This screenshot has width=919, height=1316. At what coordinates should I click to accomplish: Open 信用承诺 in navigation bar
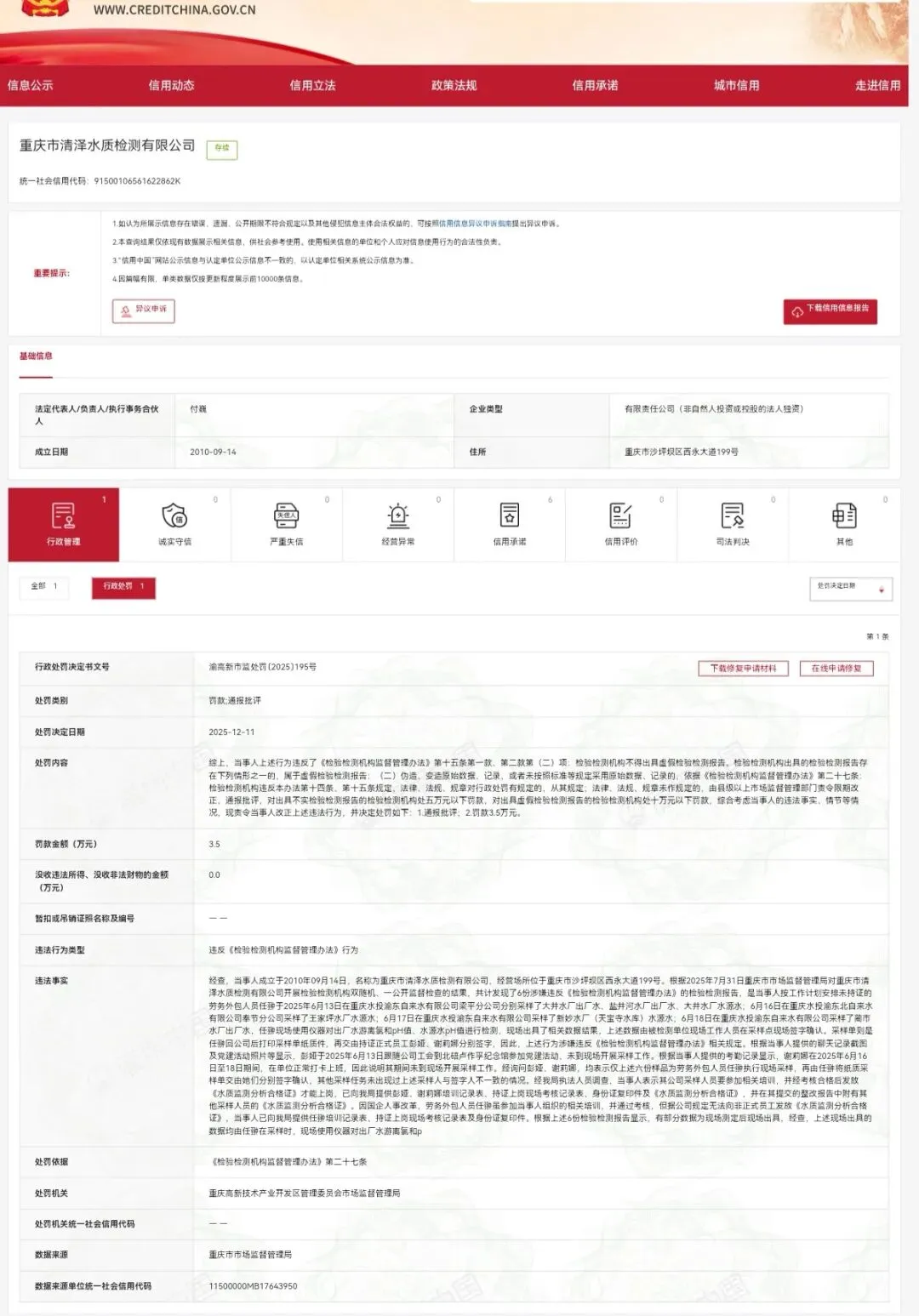coord(595,85)
